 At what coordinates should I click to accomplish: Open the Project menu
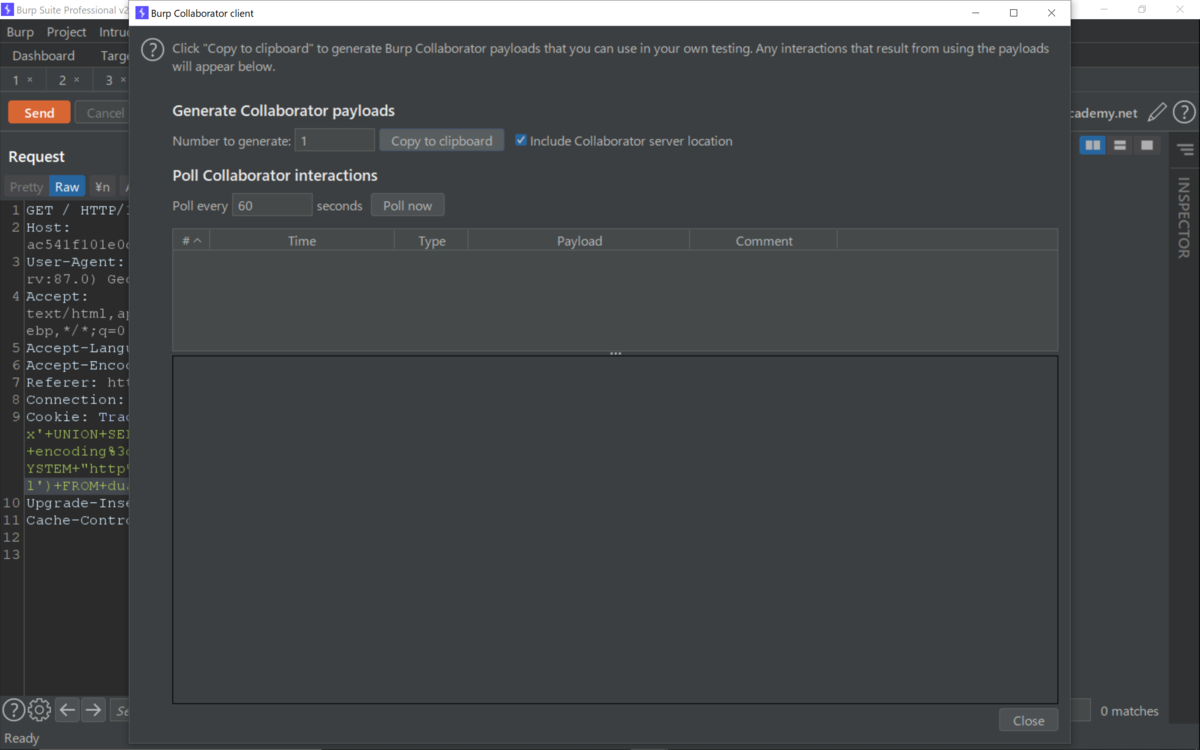tap(67, 32)
